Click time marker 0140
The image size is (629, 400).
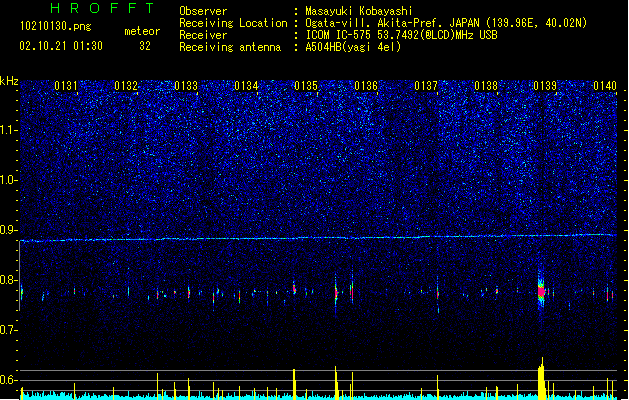tap(605, 86)
